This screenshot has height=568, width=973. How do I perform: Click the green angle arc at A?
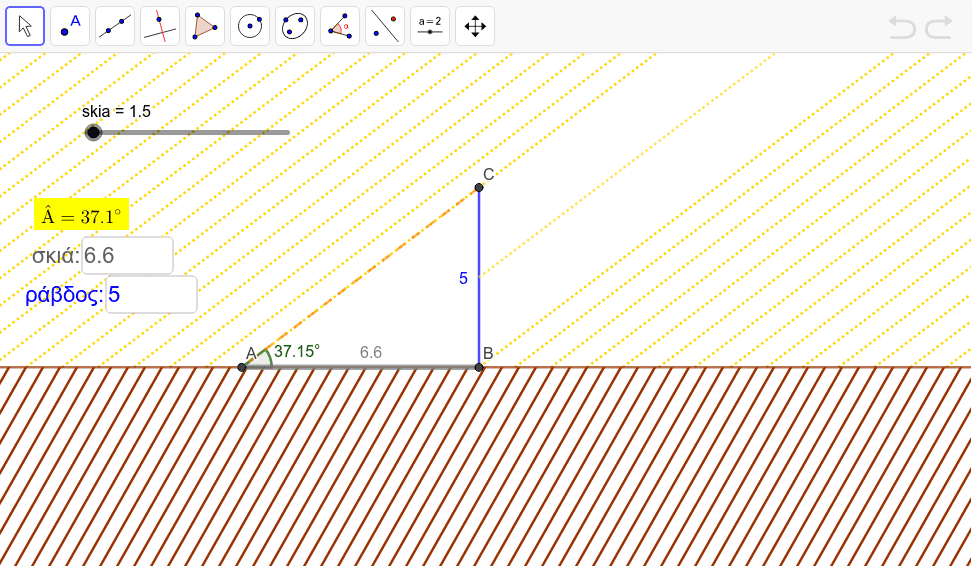tap(268, 357)
